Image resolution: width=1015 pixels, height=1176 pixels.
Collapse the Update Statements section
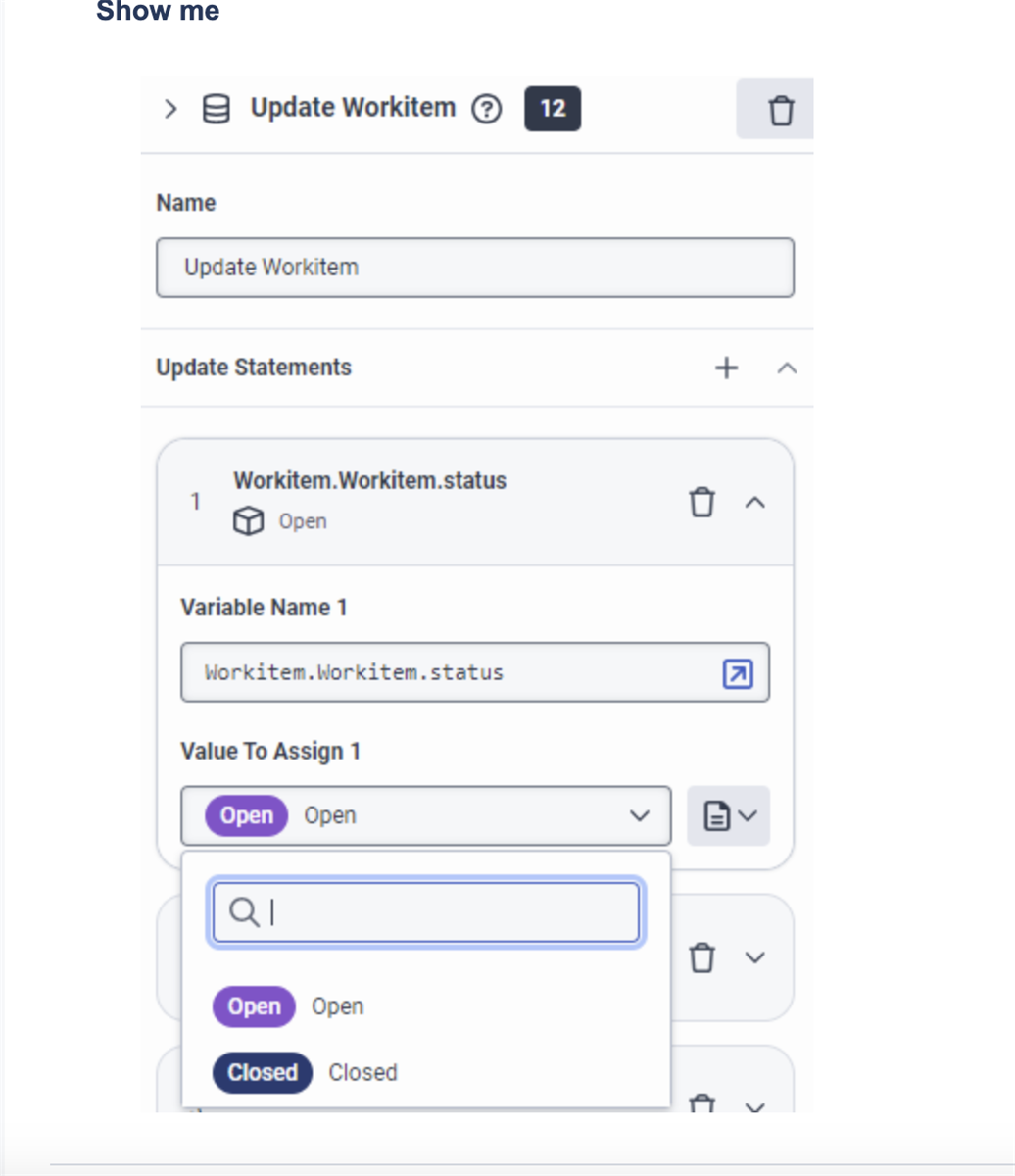pyautogui.click(x=787, y=367)
